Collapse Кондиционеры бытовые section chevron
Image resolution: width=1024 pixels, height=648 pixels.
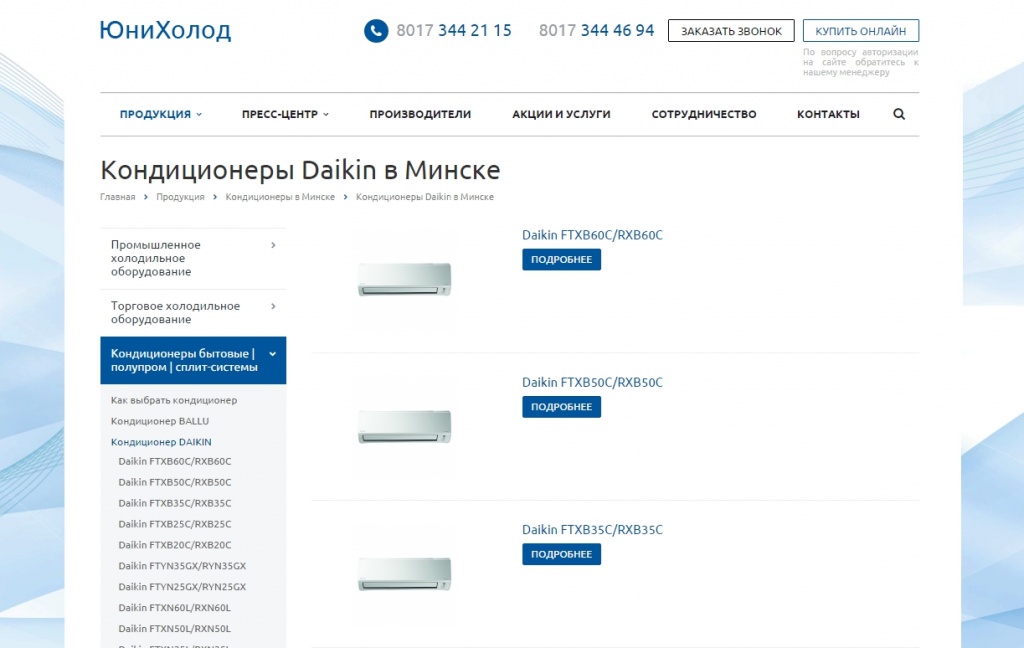pos(273,354)
